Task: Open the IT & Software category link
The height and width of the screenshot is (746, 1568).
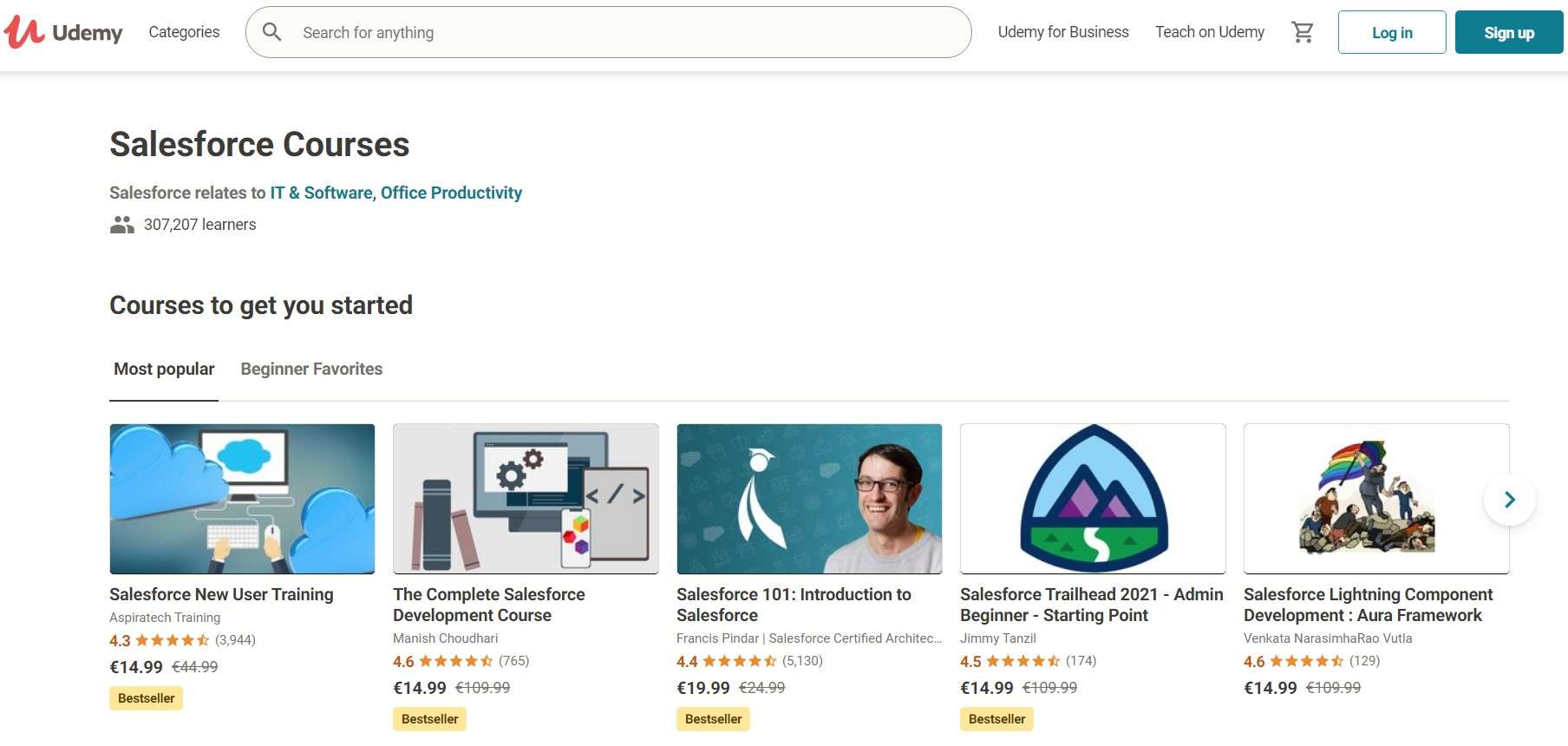Action: pos(321,193)
